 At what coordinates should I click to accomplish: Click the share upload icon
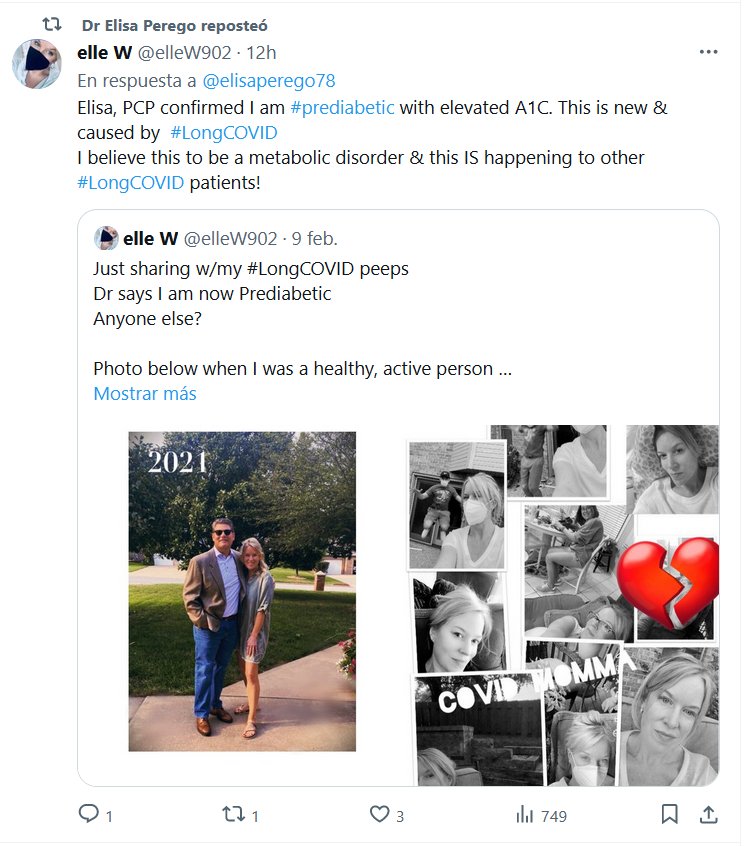(706, 815)
